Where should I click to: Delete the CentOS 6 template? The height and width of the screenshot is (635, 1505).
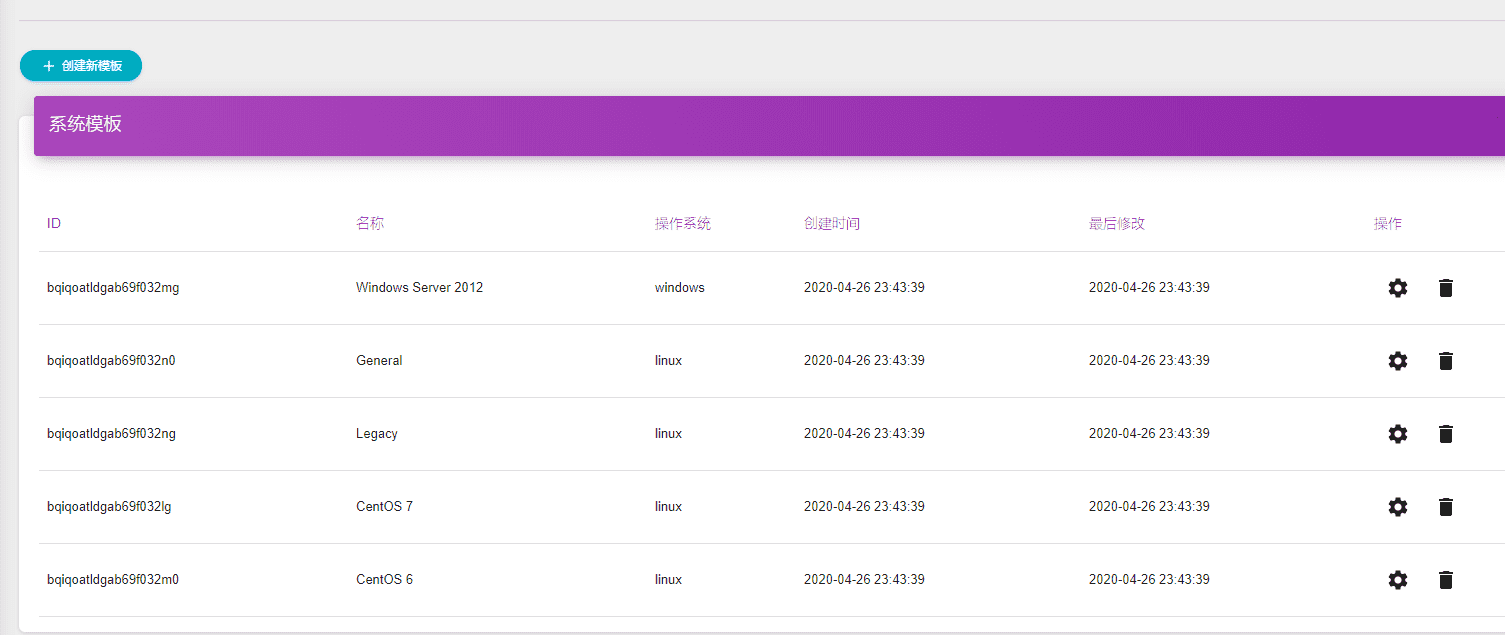coord(1445,580)
